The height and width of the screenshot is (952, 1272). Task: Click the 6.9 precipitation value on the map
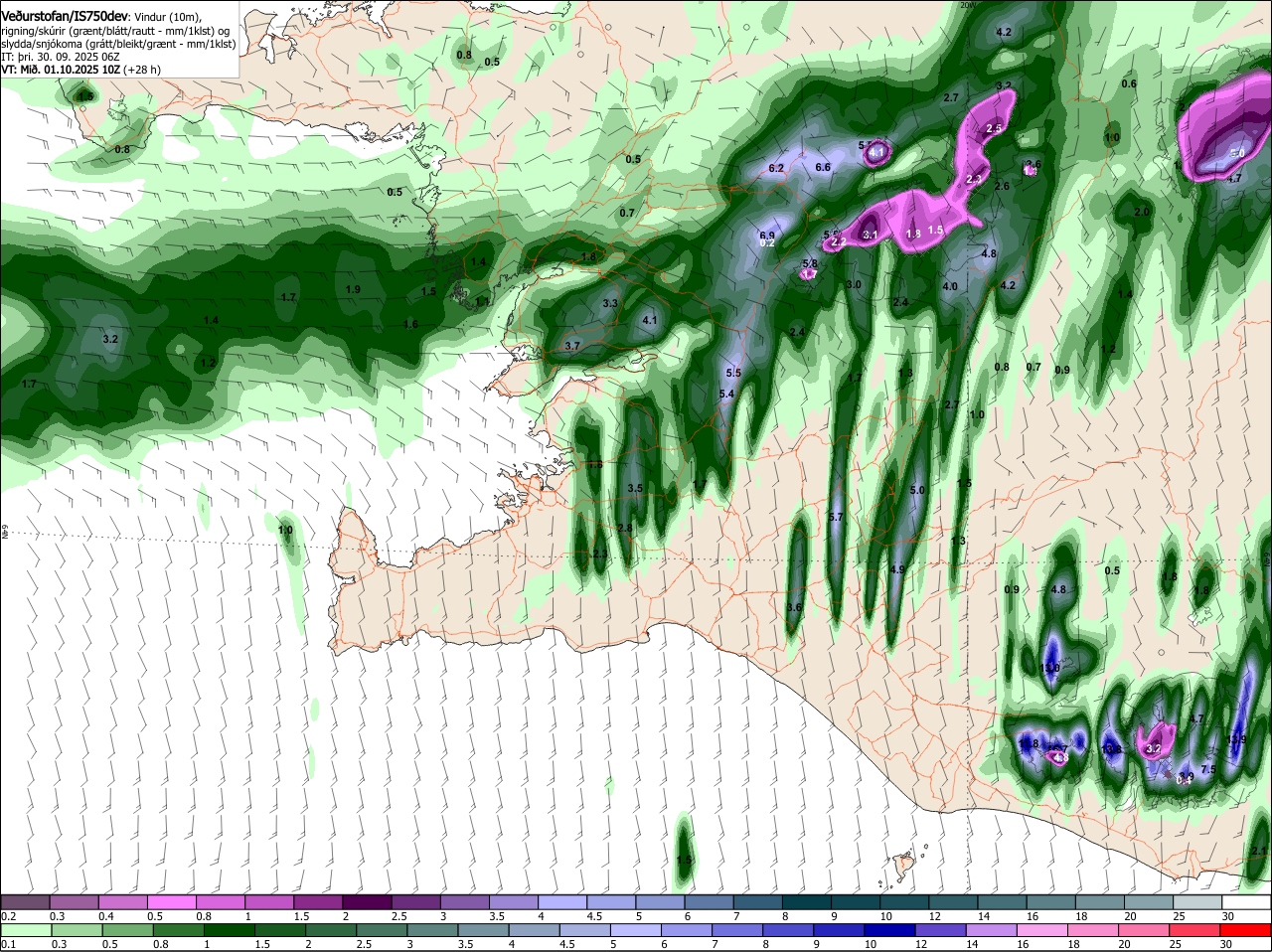767,236
